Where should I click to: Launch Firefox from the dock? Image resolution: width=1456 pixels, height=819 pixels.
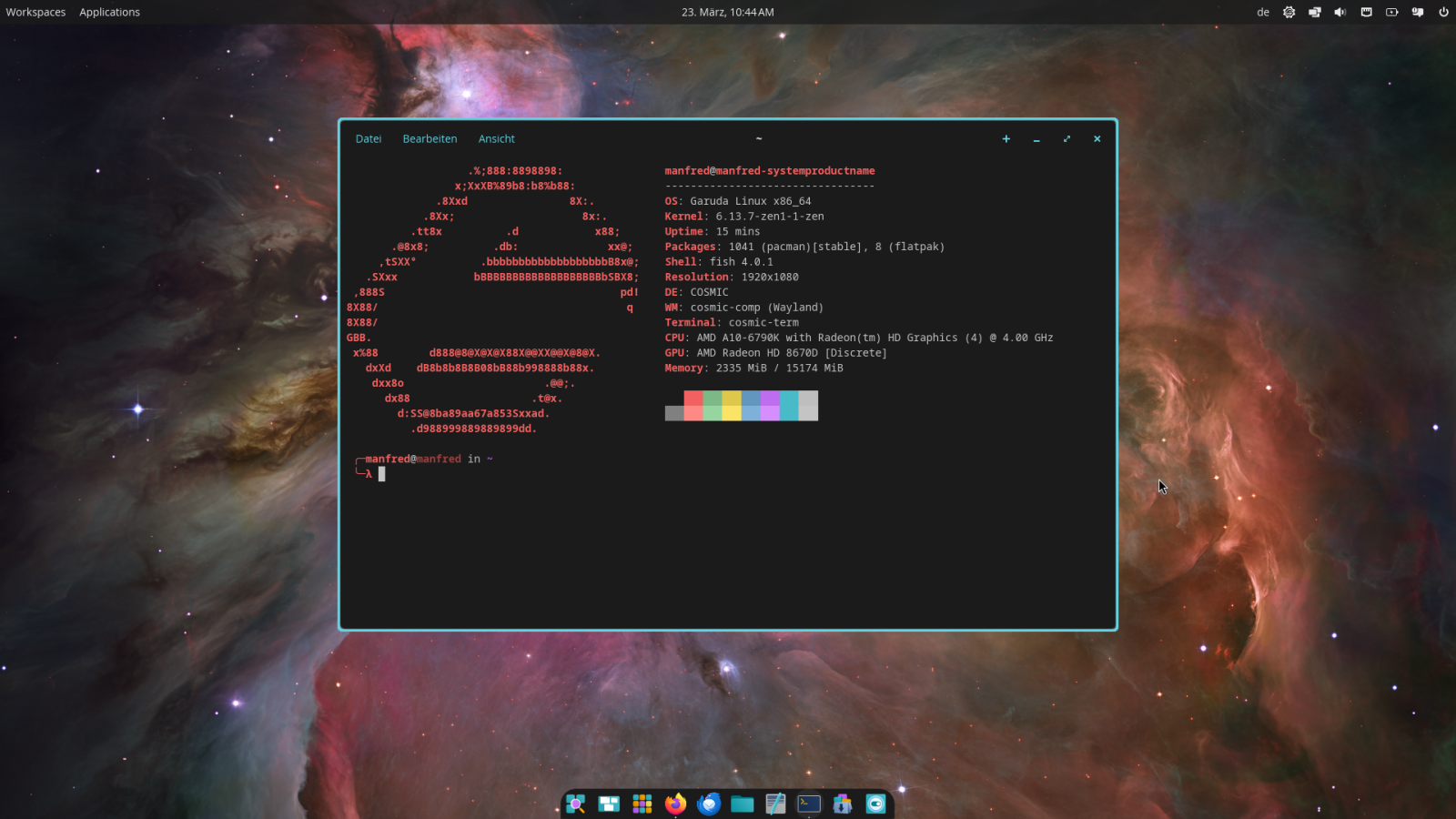(675, 804)
